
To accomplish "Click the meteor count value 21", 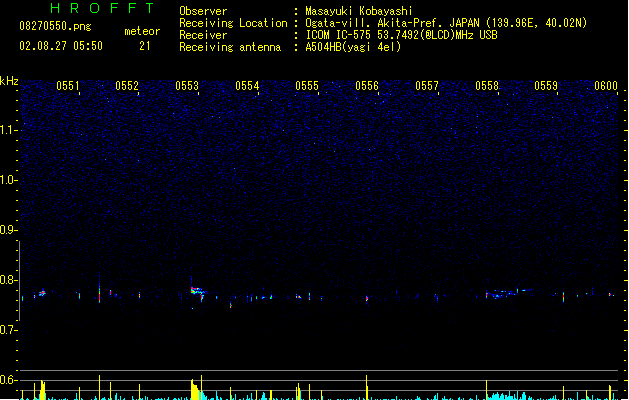I will point(144,46).
